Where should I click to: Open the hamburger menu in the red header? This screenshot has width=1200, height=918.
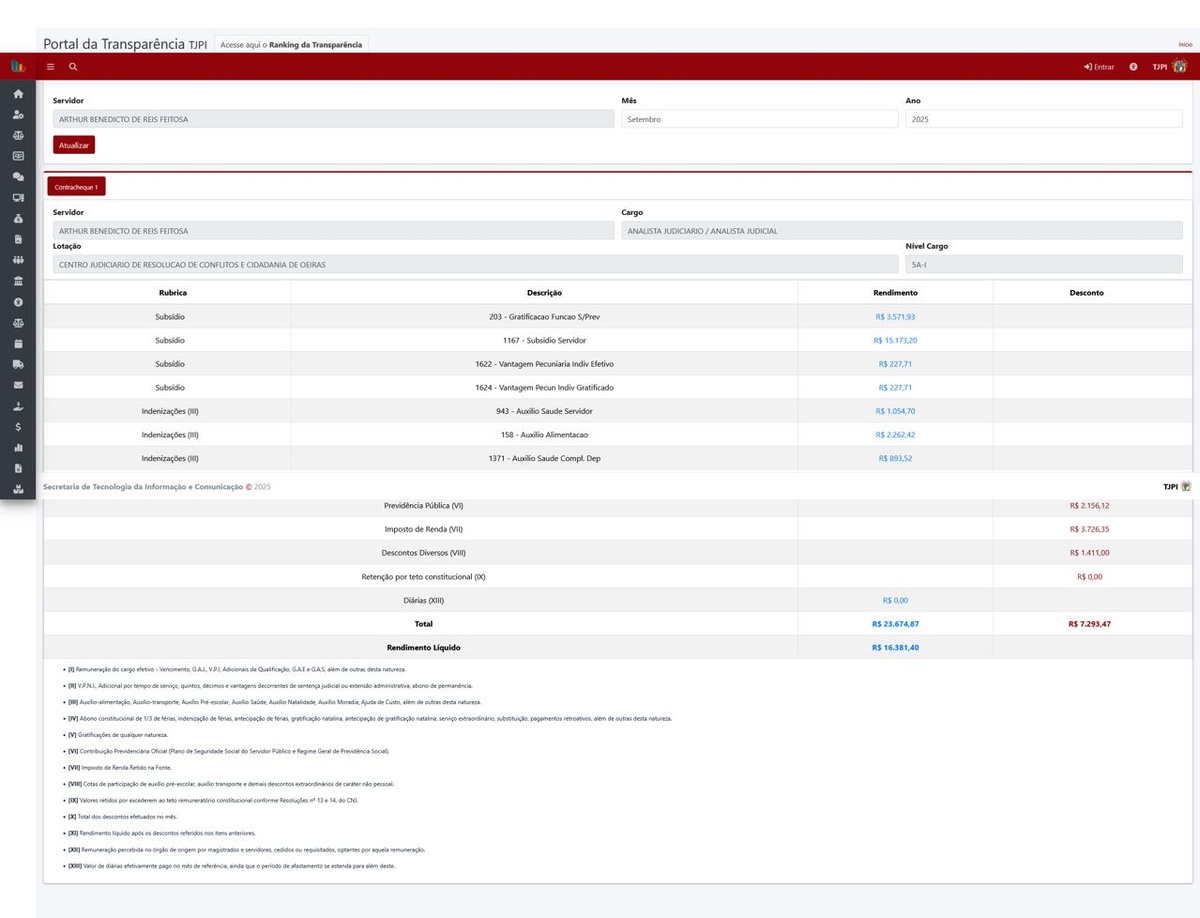point(51,67)
